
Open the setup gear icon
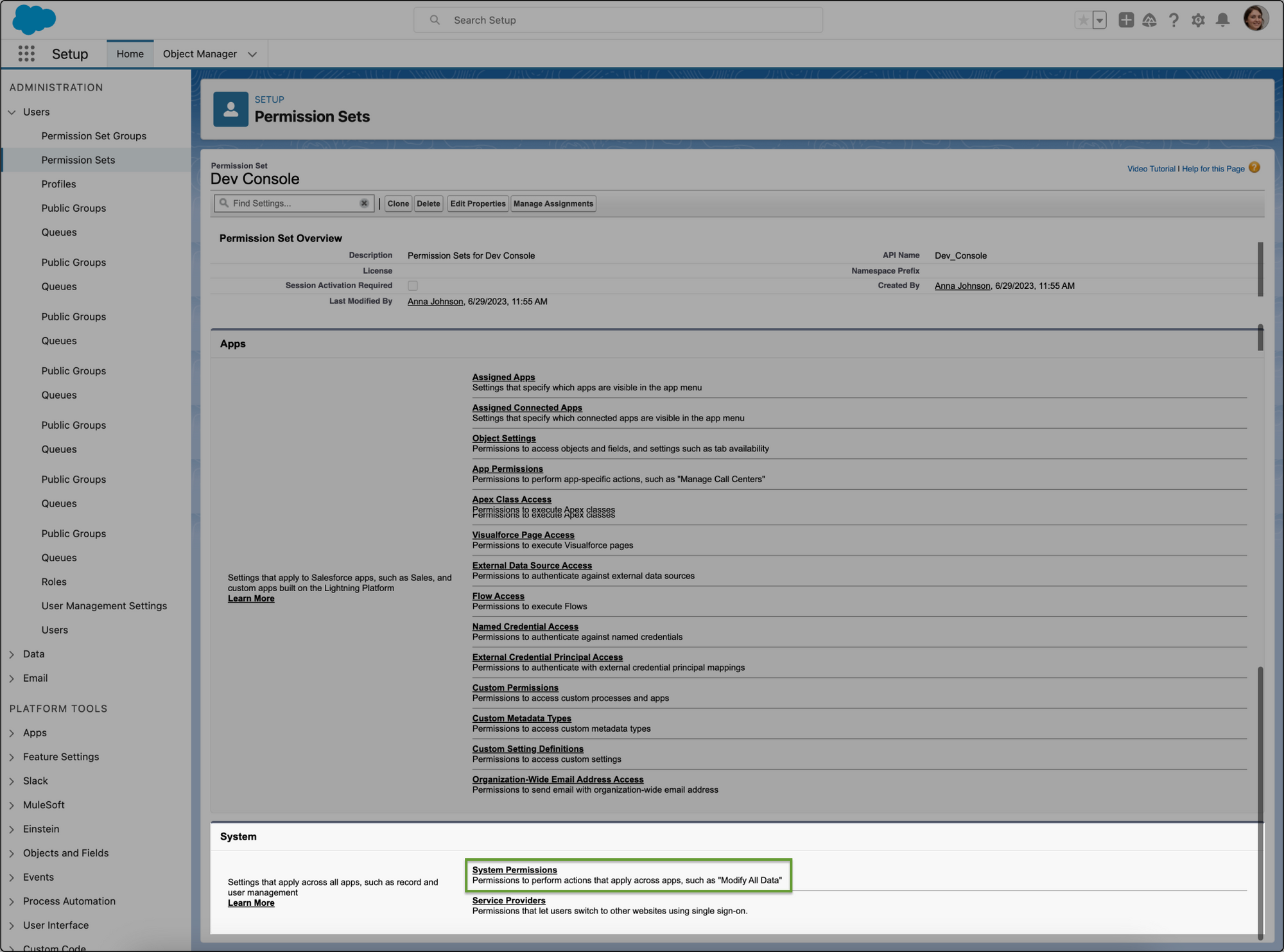coord(1198,20)
